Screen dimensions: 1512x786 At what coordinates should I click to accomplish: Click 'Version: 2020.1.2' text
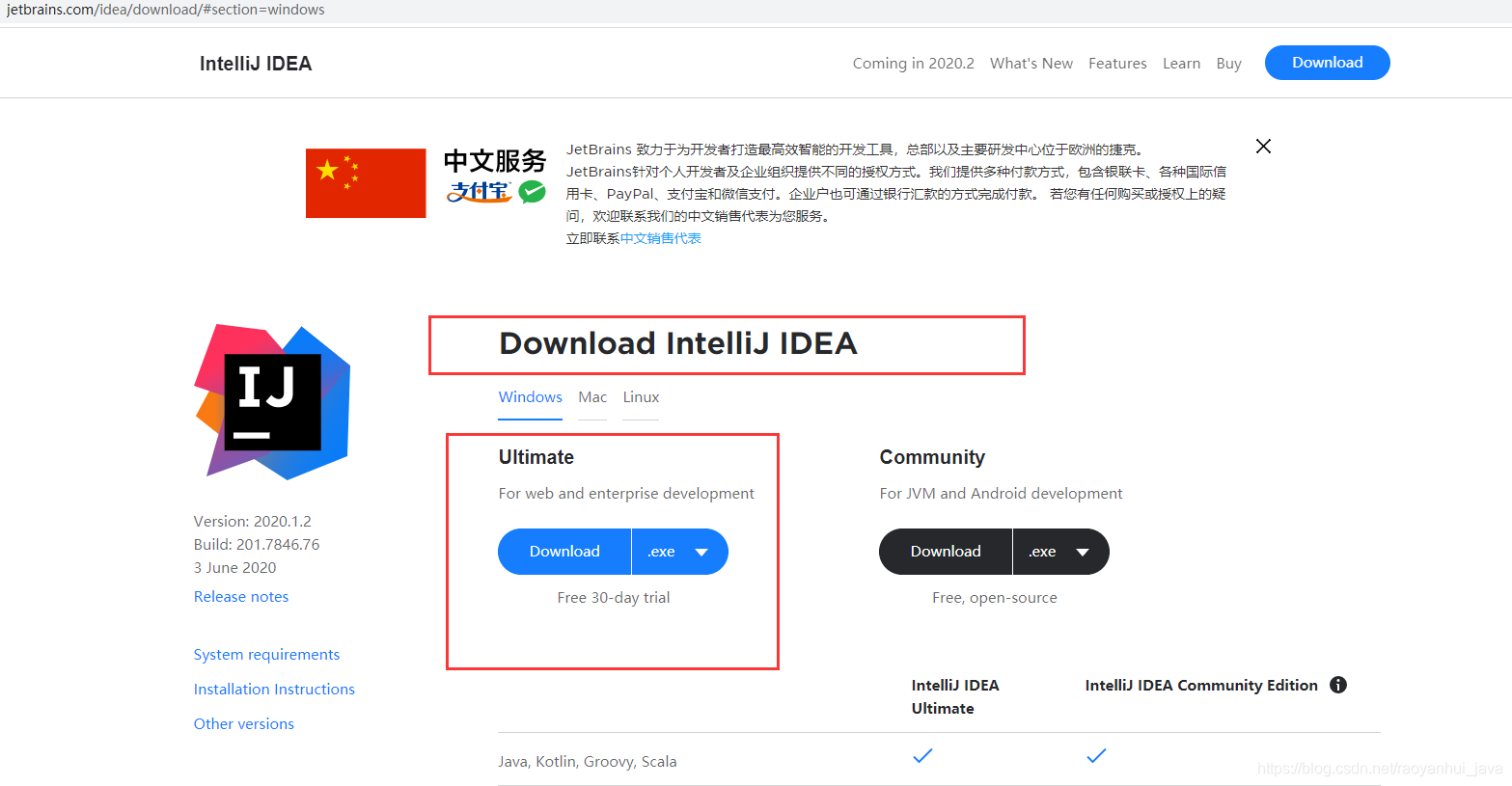coord(253,522)
